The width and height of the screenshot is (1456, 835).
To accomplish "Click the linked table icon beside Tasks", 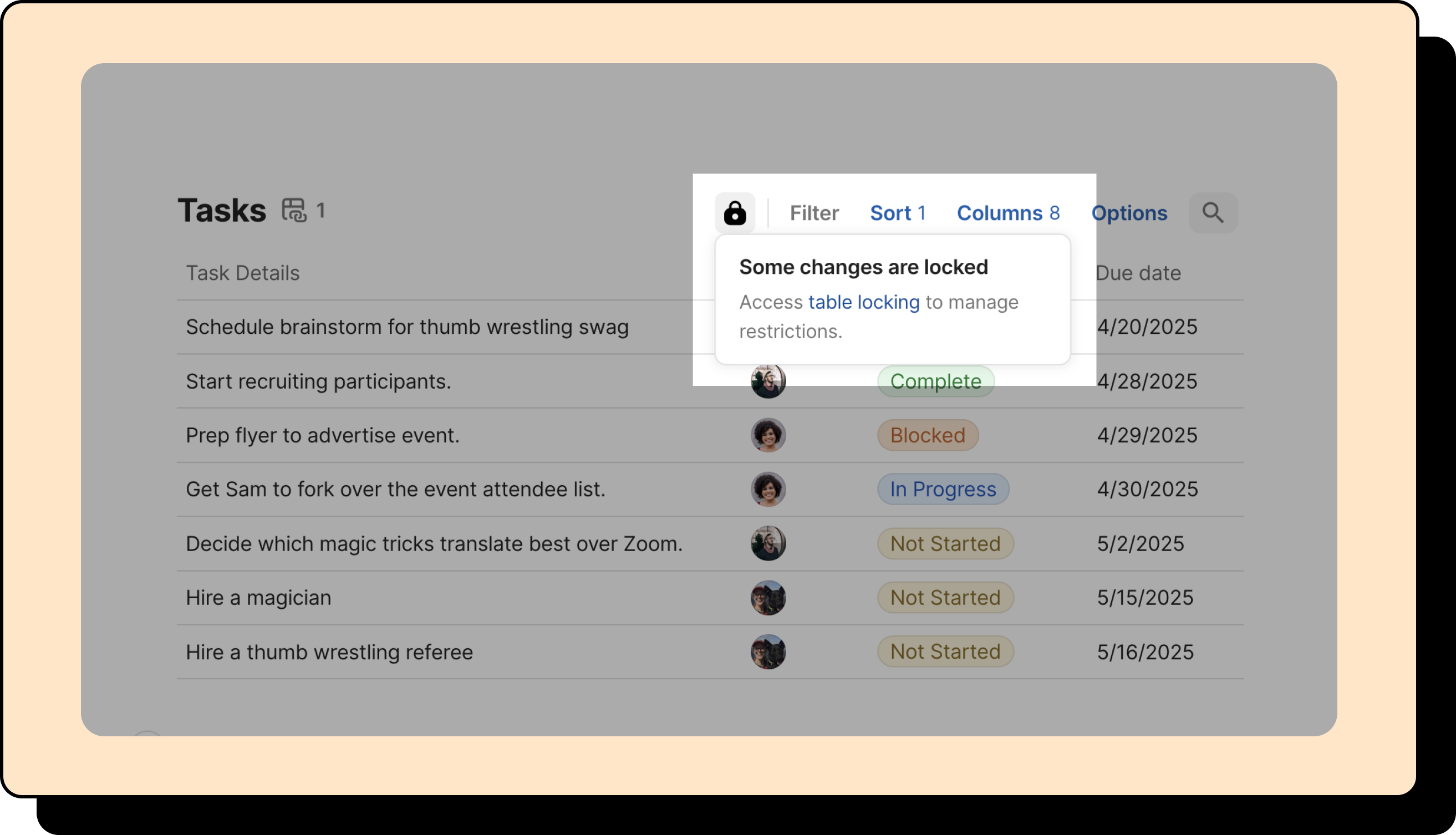I will (294, 211).
